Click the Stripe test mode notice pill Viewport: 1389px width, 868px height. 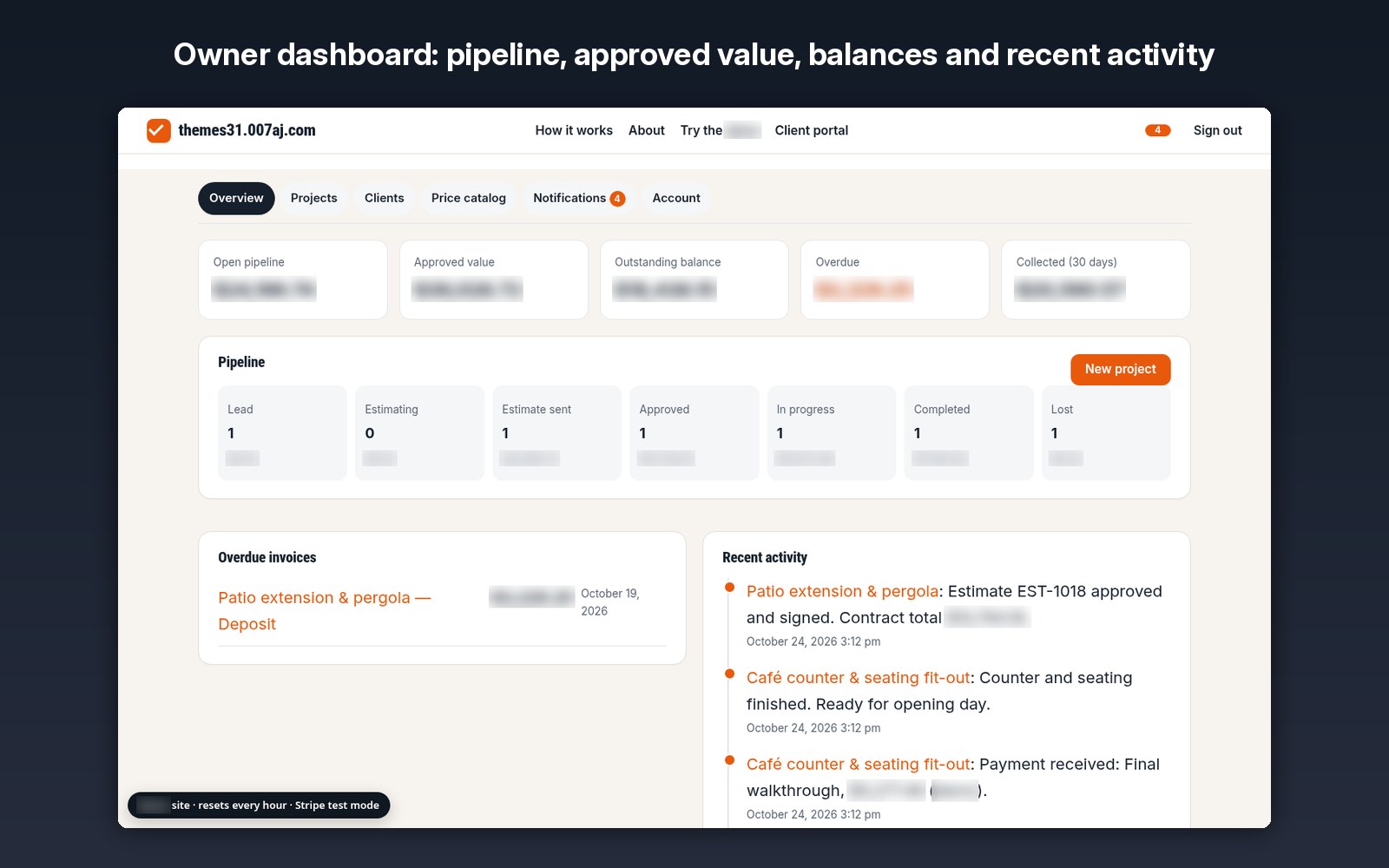[259, 806]
